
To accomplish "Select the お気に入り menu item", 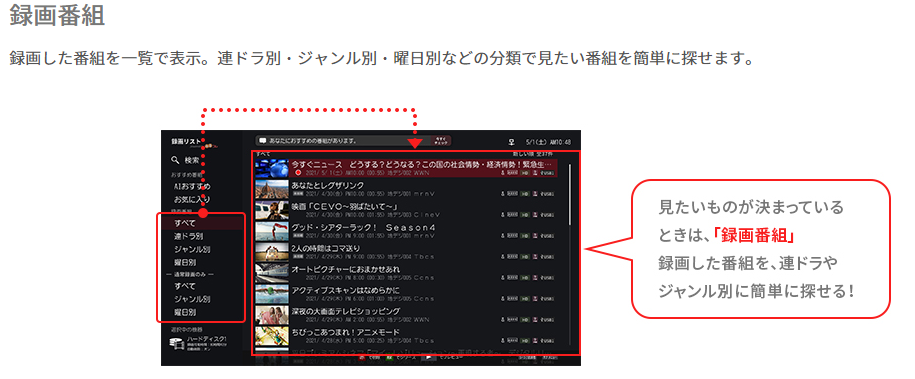I will pyautogui.click(x=192, y=200).
